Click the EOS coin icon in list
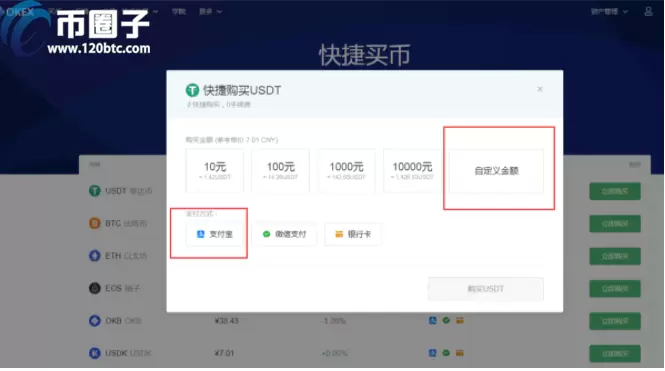The width and height of the screenshot is (665, 371). coord(95,288)
